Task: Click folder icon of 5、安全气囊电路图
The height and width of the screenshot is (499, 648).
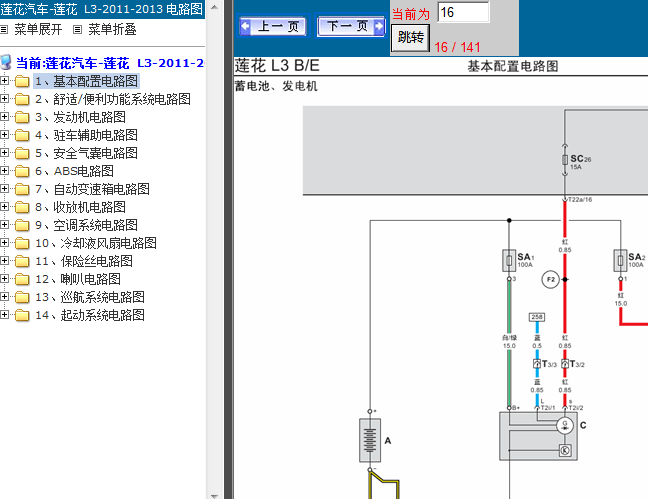Action: [22, 153]
